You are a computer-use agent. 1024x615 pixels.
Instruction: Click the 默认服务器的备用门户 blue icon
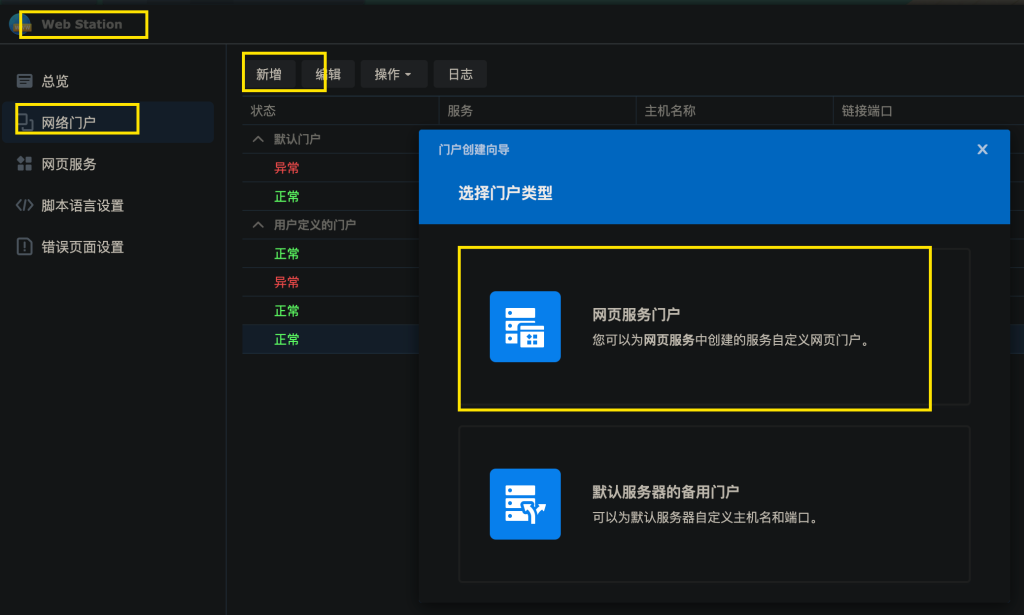(525, 504)
